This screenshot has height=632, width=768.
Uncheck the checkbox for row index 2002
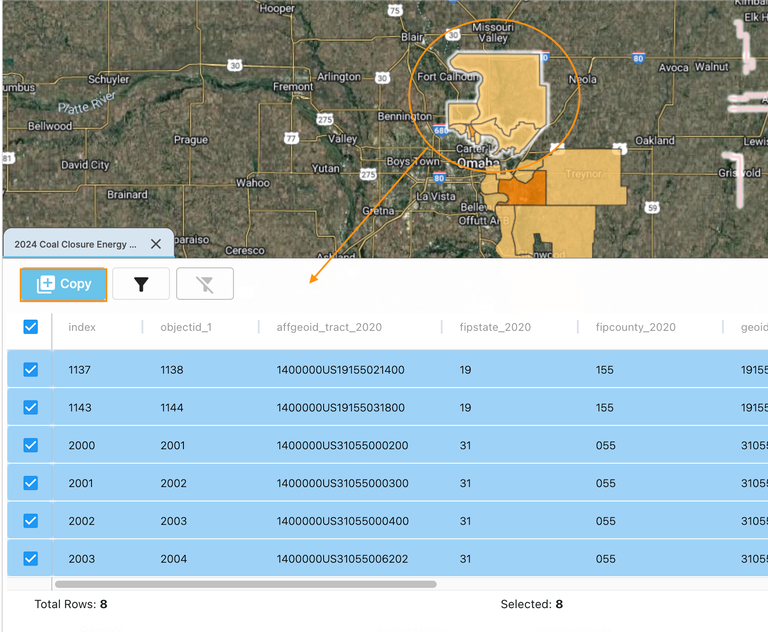tap(30, 521)
